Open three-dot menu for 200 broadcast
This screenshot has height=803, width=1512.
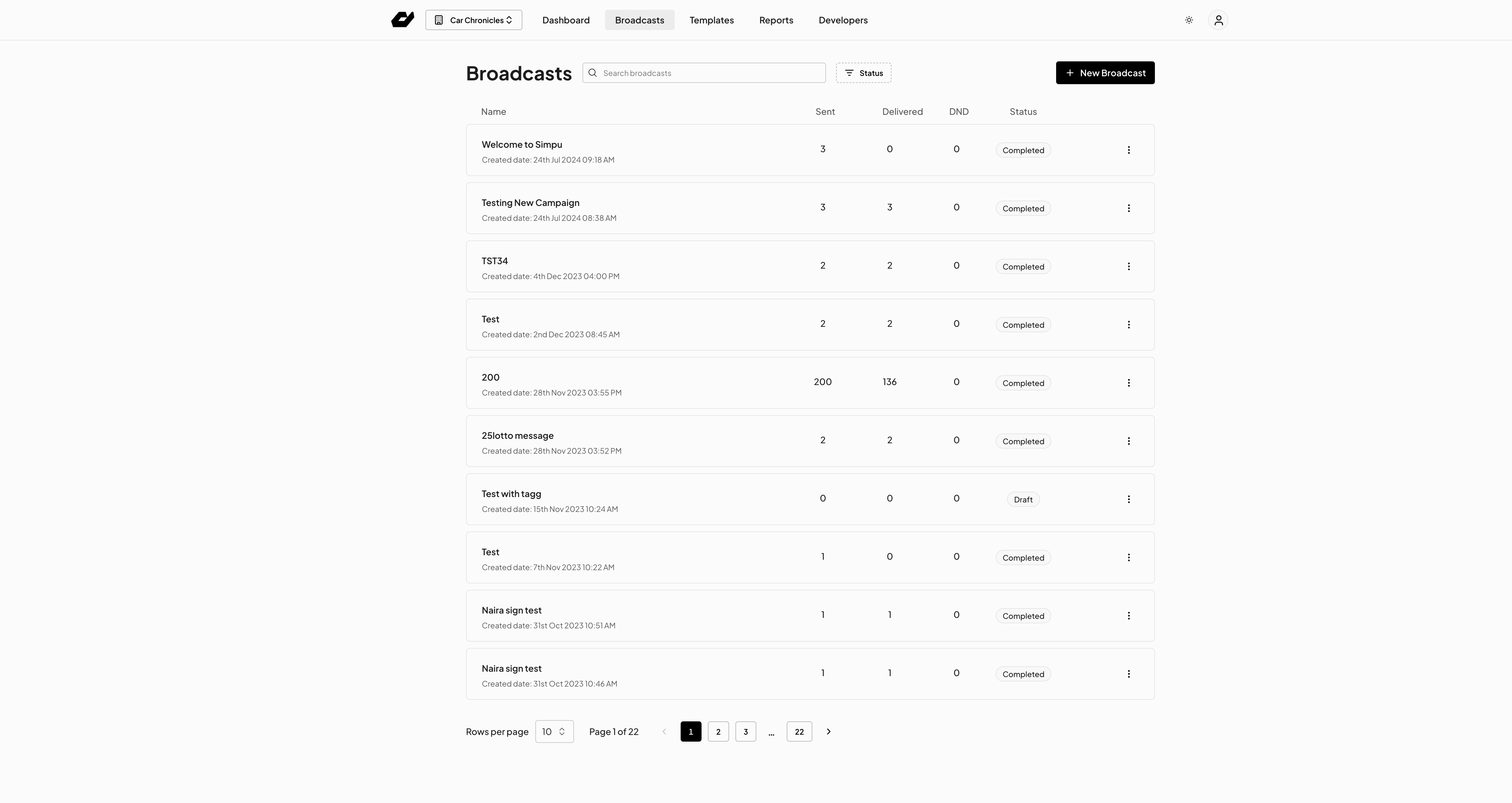pyautogui.click(x=1128, y=383)
